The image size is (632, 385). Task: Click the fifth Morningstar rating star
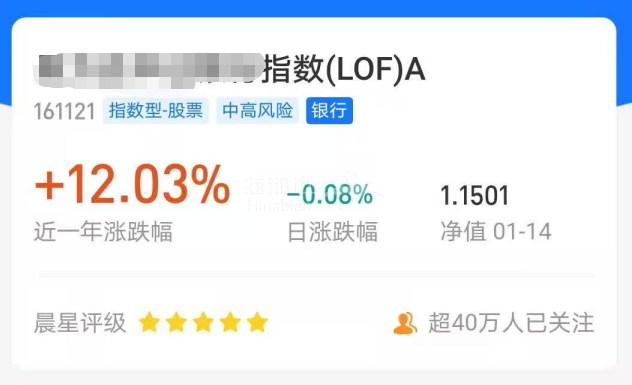point(258,323)
